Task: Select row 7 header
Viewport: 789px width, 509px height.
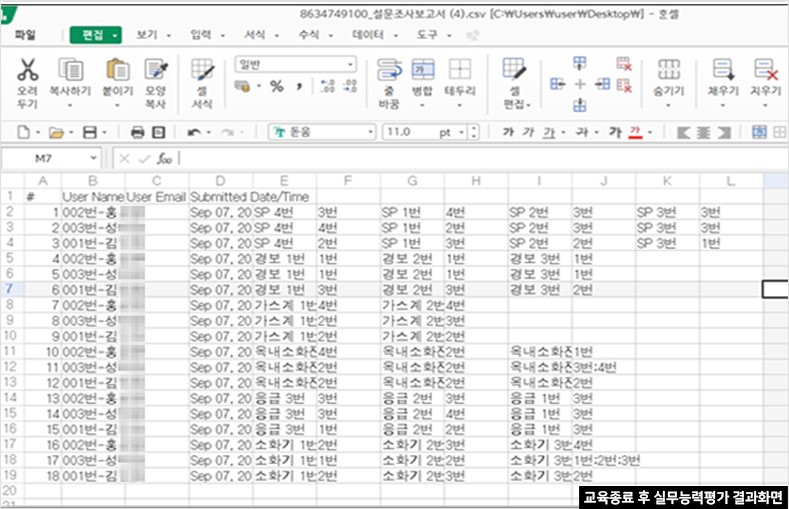Action: click(10, 289)
